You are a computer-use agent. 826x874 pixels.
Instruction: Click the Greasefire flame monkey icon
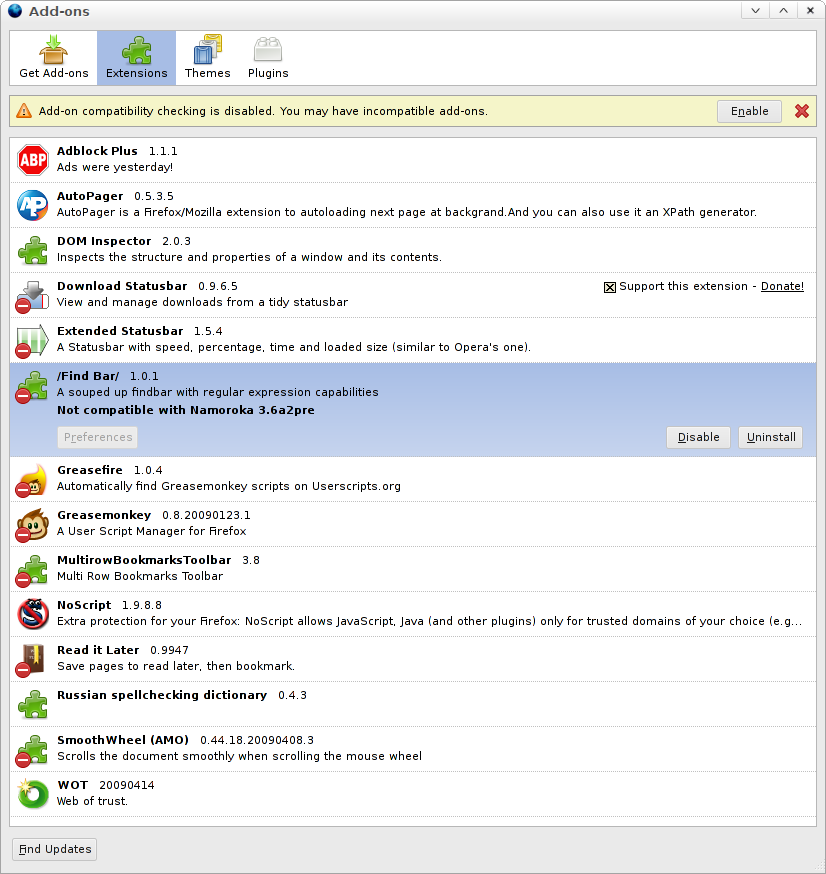coord(32,480)
